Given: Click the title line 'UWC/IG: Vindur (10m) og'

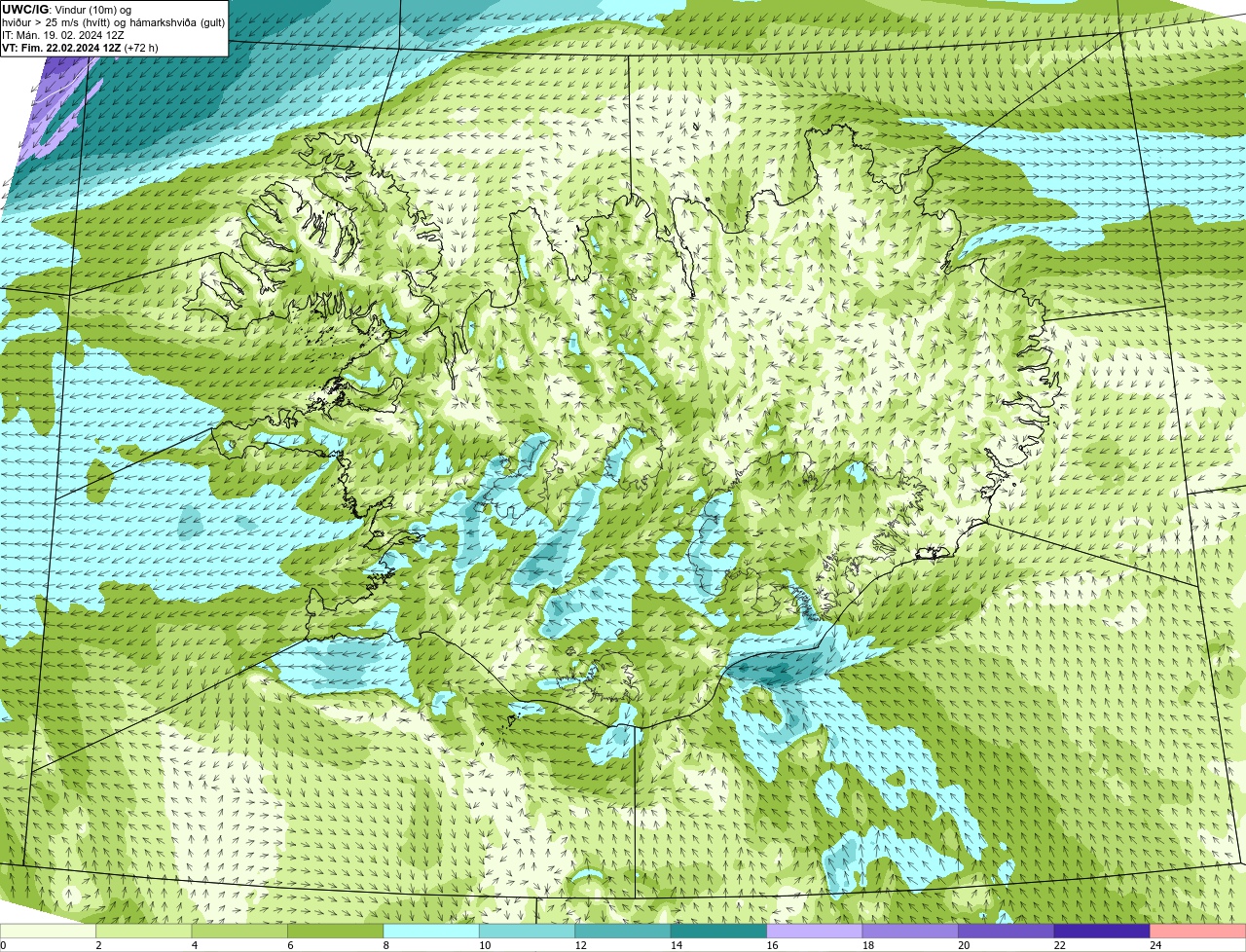Looking at the screenshot, I should [x=66, y=9].
